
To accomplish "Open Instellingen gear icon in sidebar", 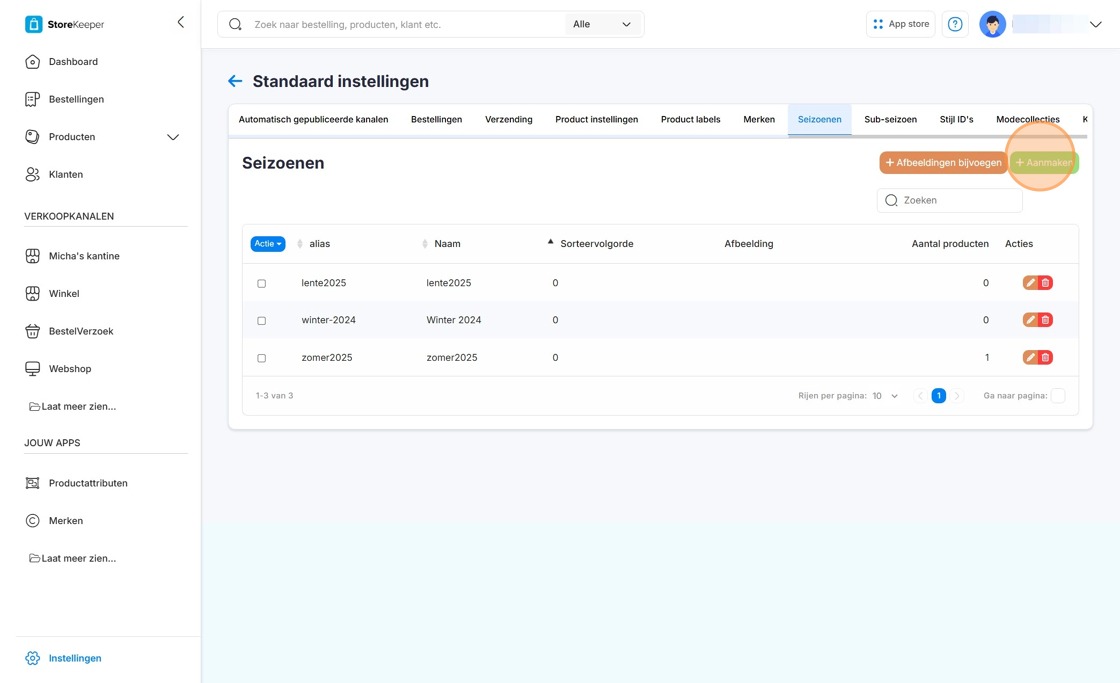I will [x=33, y=658].
